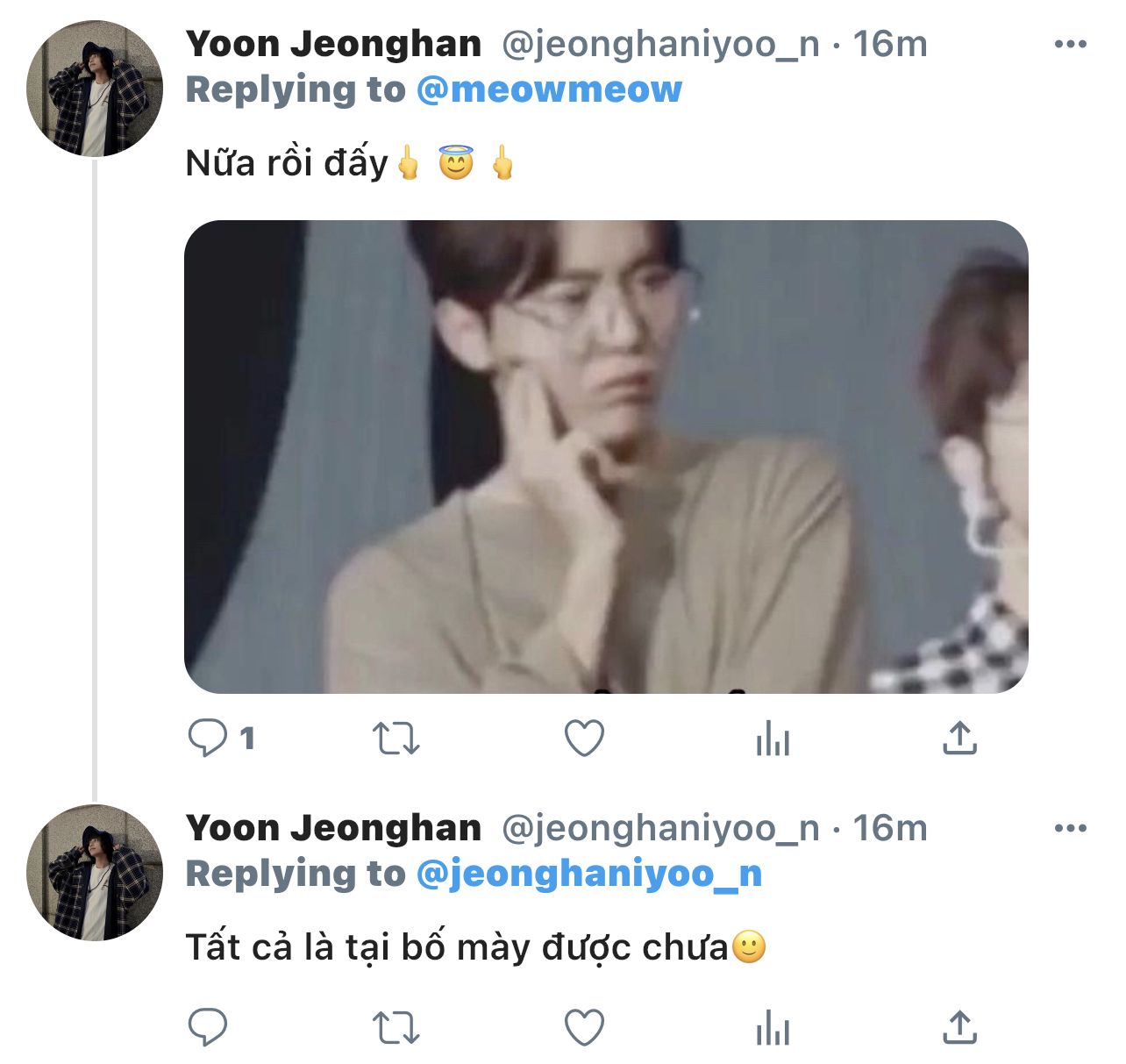Image resolution: width=1126 pixels, height=1064 pixels.
Task: Reply to the second tweet
Action: click(208, 1027)
